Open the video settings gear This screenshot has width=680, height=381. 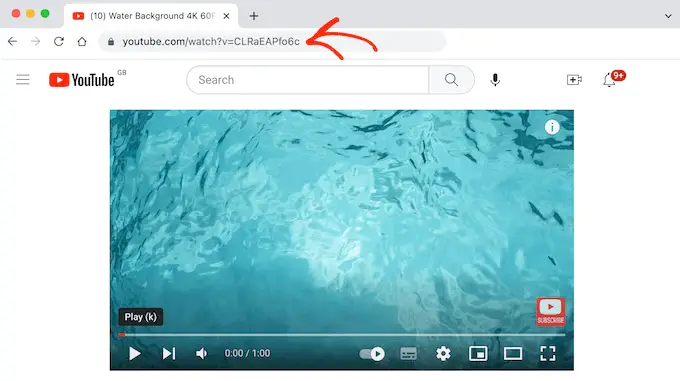click(443, 354)
